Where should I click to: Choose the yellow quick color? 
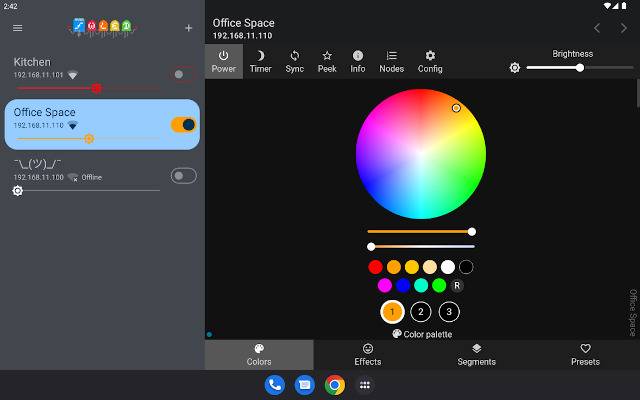412,267
